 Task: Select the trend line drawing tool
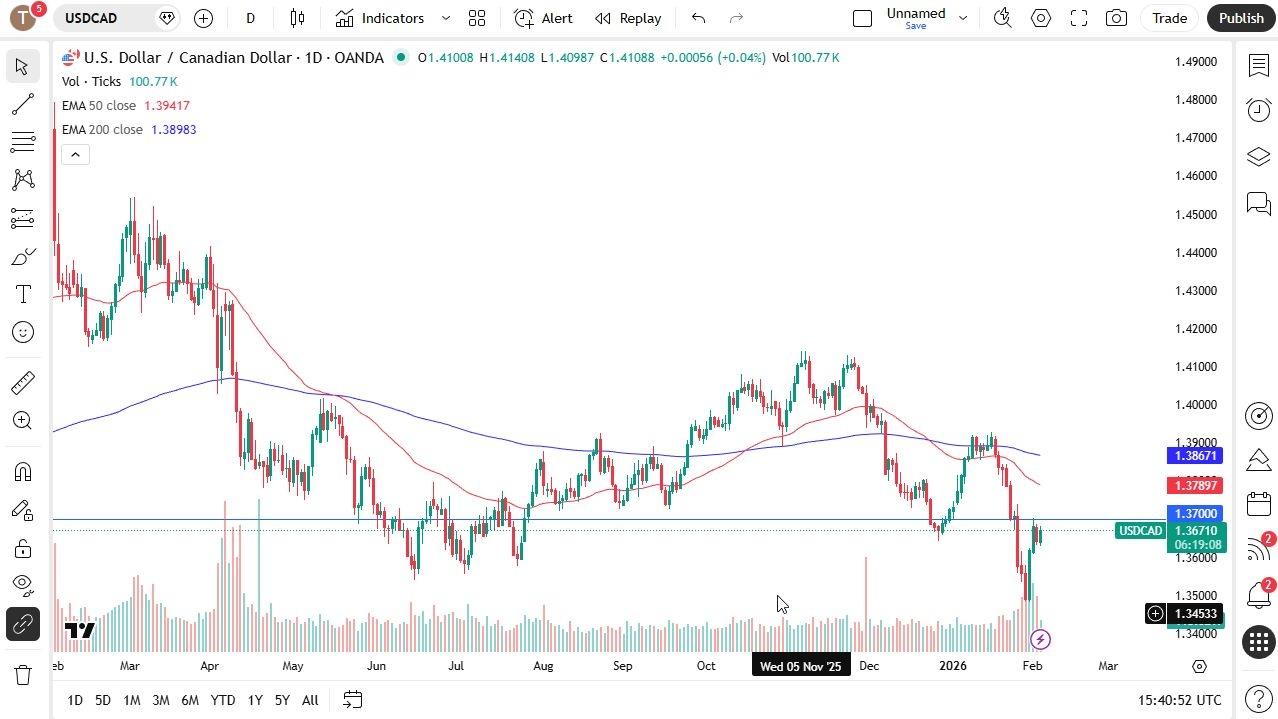(22, 104)
